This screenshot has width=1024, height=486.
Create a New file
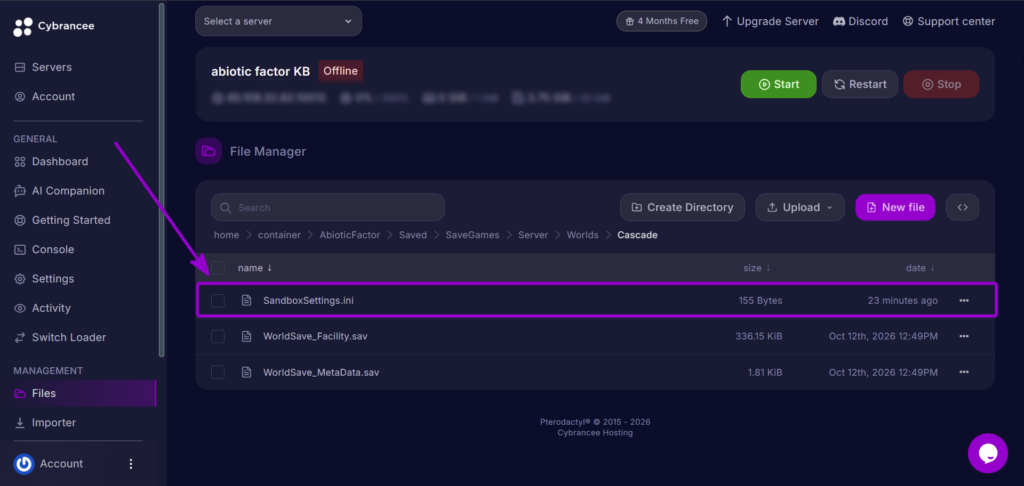pyautogui.click(x=895, y=207)
